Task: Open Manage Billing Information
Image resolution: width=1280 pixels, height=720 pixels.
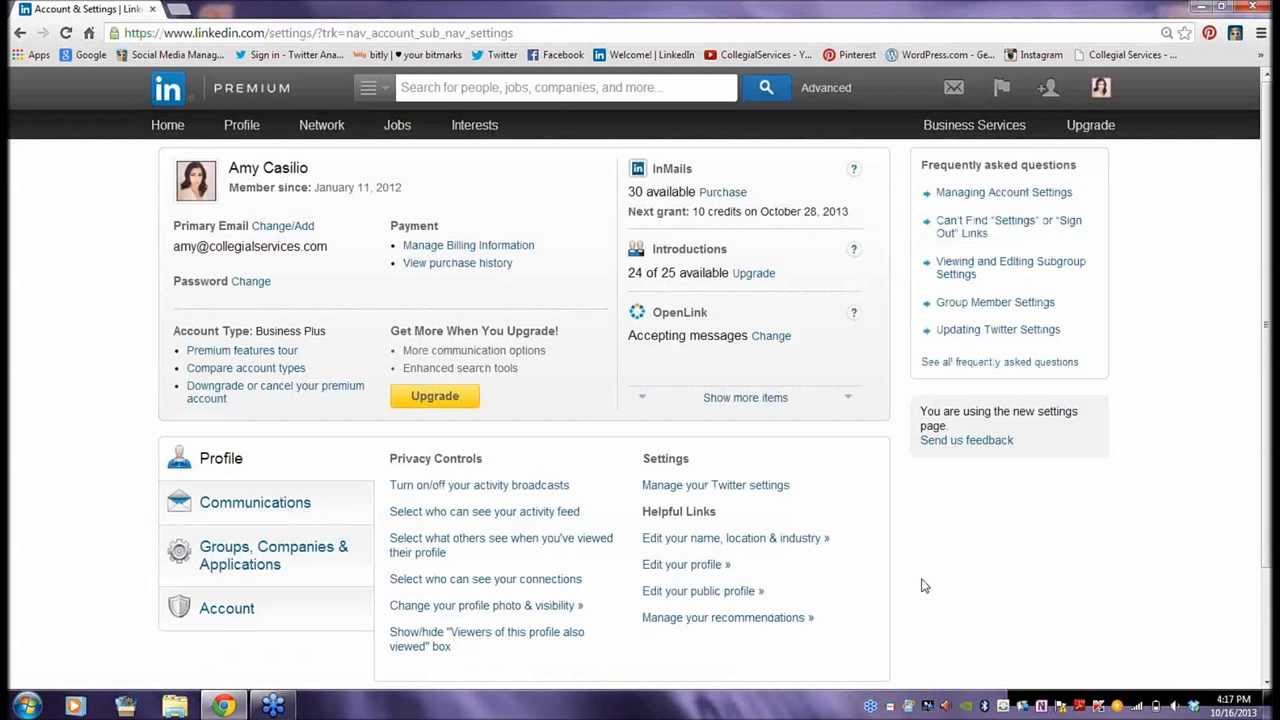Action: coord(468,245)
